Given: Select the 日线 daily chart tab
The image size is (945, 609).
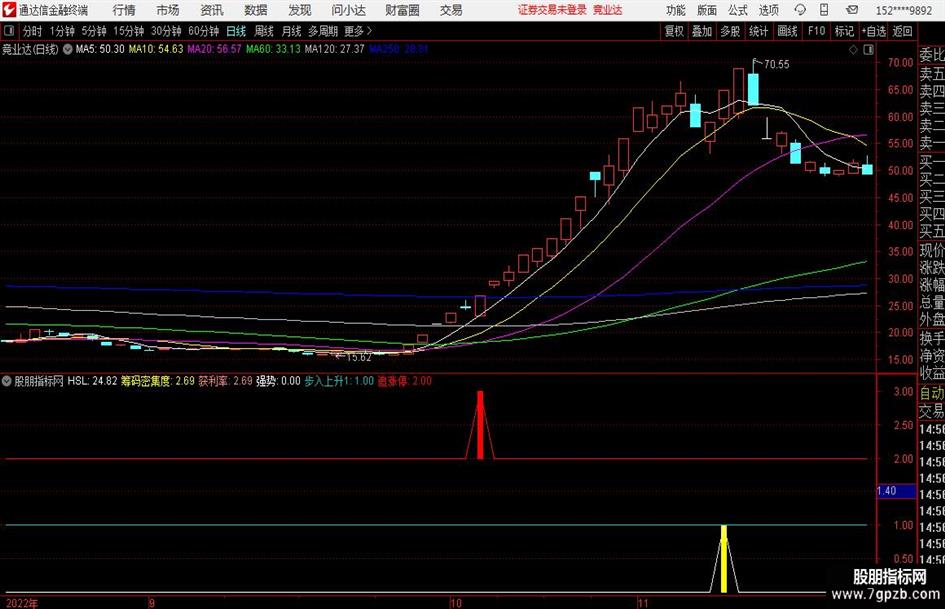Looking at the screenshot, I should click(x=236, y=31).
